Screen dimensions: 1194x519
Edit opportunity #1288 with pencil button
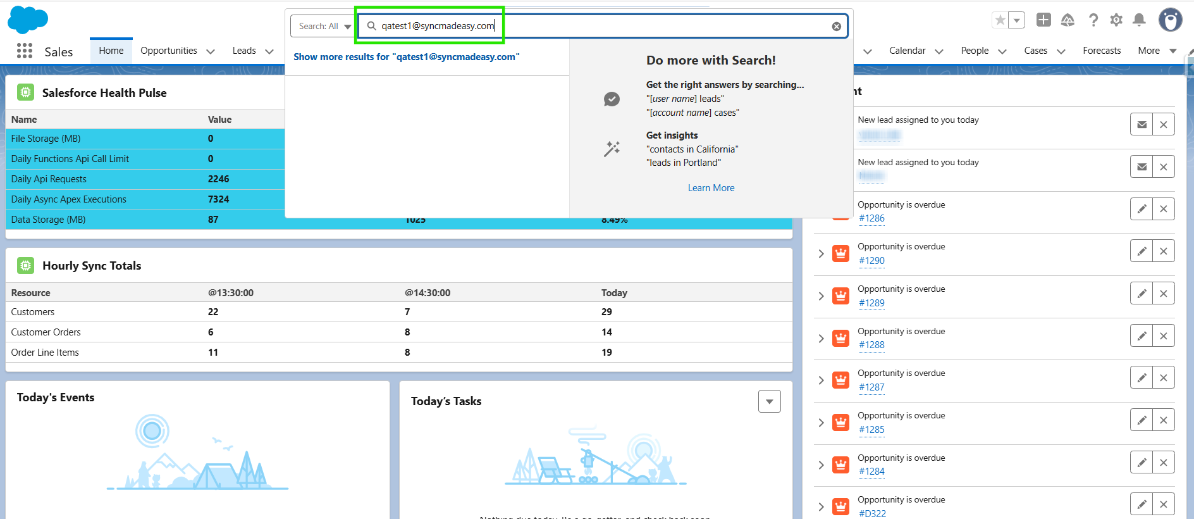(1141, 336)
